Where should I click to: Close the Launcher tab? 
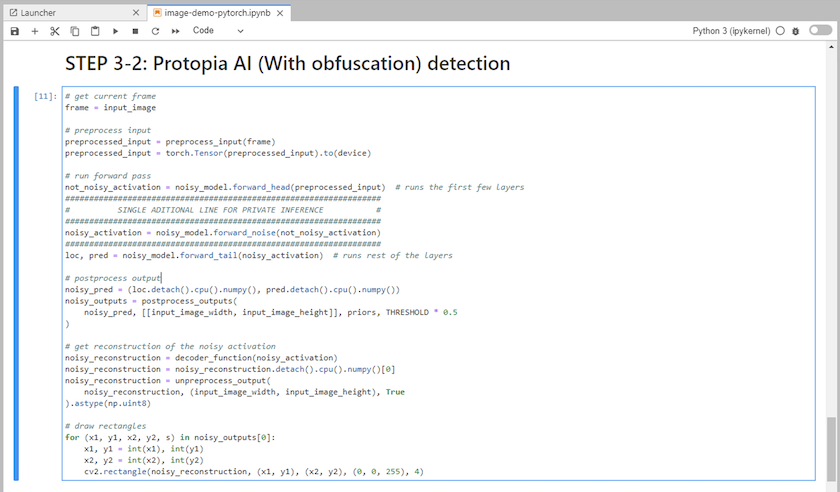(x=136, y=12)
